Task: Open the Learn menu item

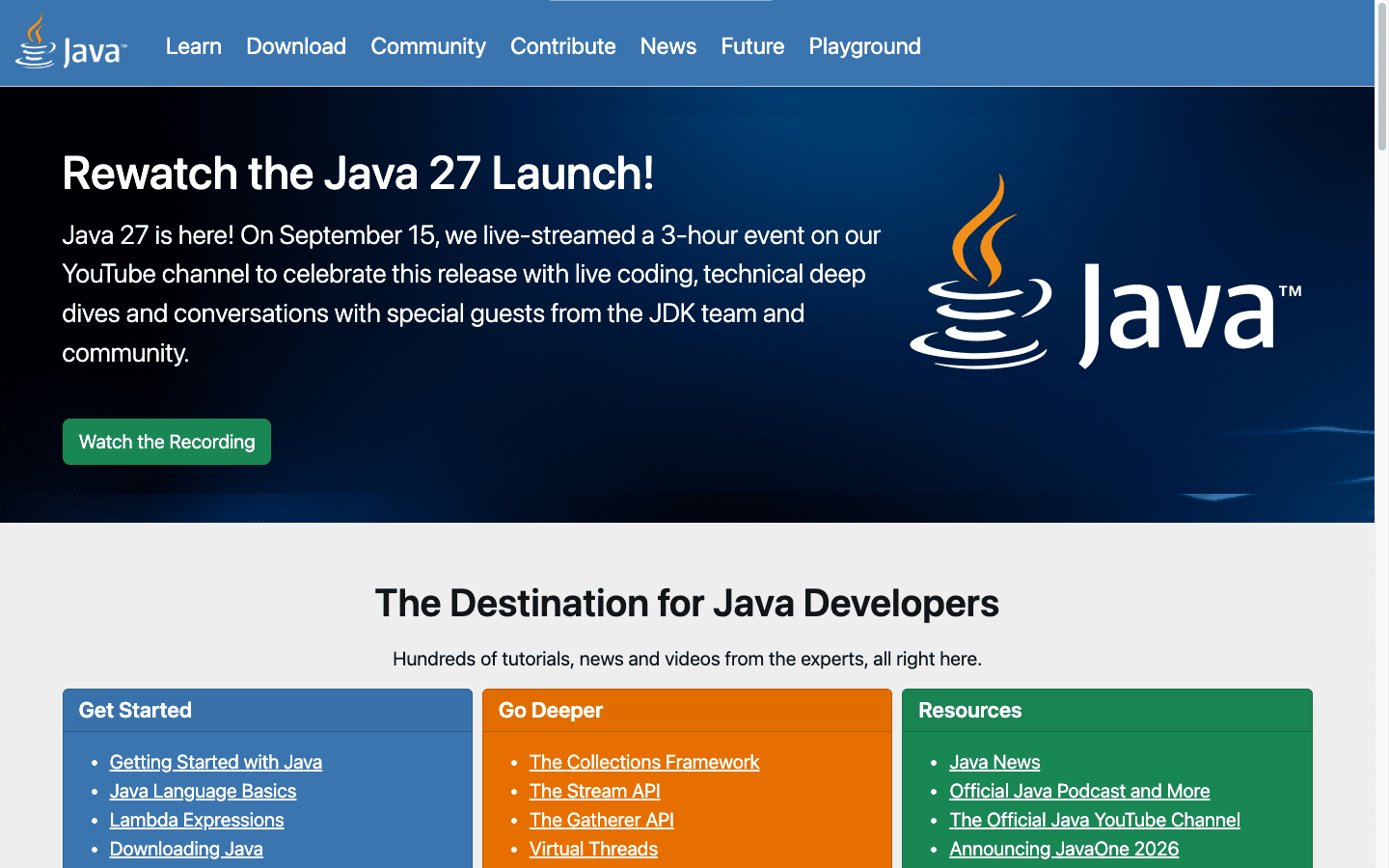Action: [x=194, y=46]
